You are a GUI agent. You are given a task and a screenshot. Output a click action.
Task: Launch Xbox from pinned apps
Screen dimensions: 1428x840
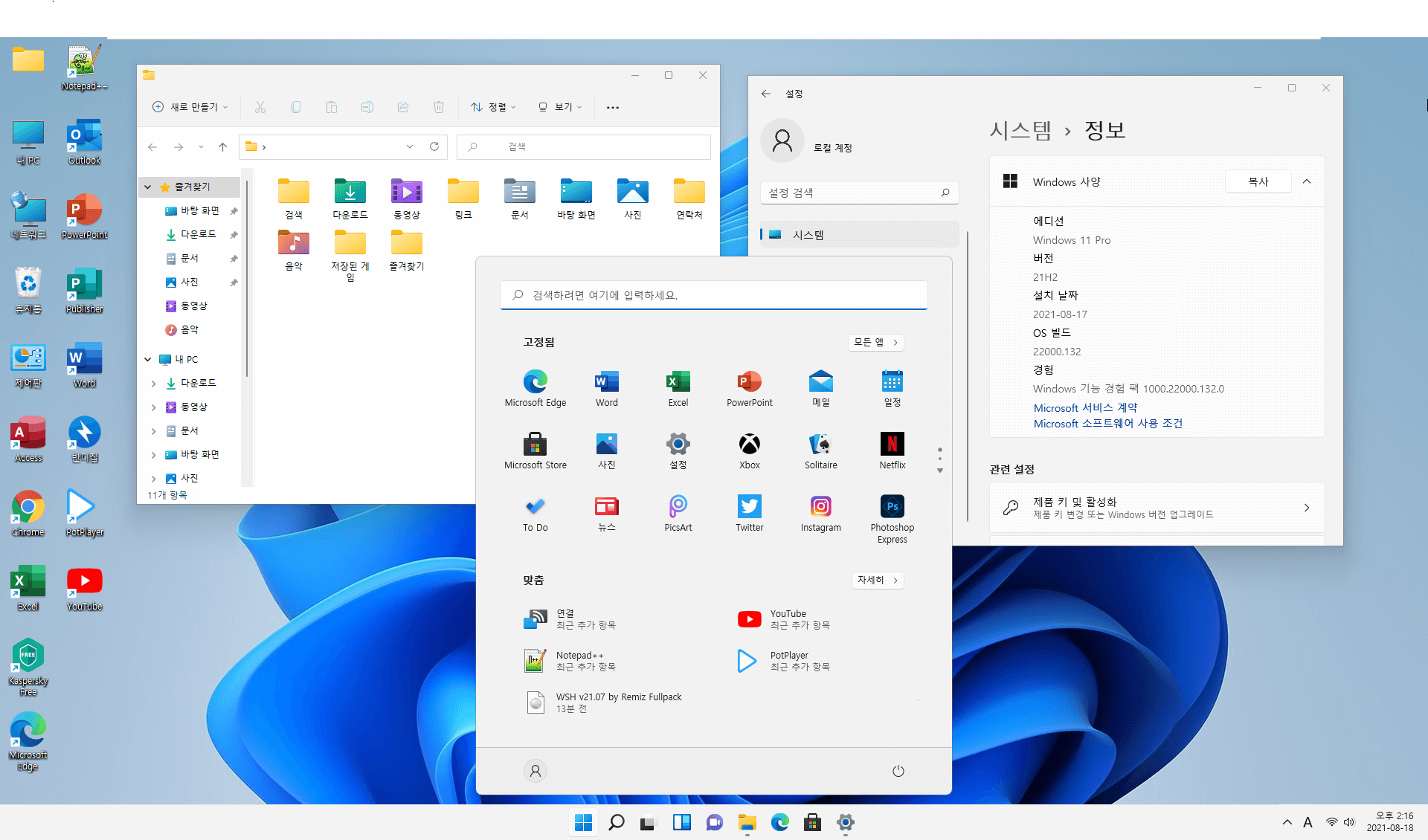coord(750,451)
